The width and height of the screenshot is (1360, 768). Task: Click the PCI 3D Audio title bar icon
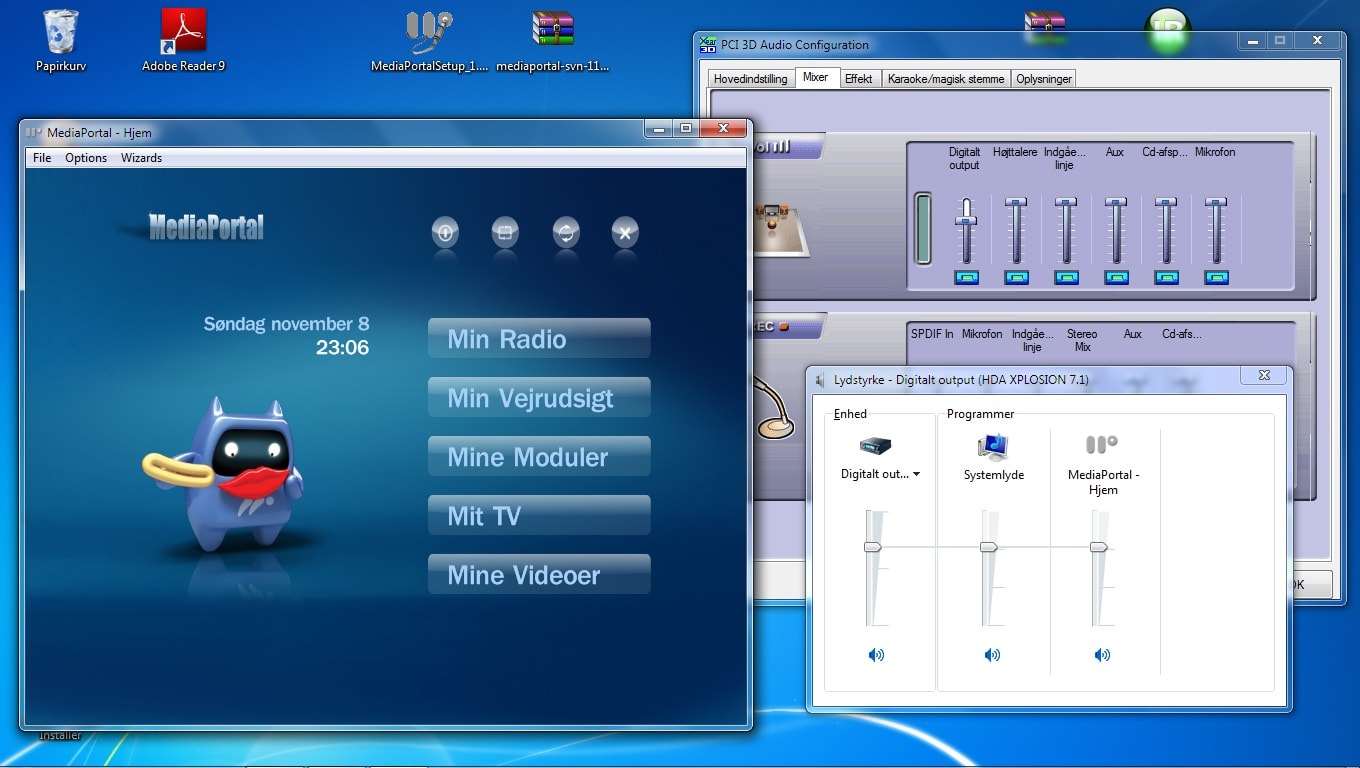[708, 44]
